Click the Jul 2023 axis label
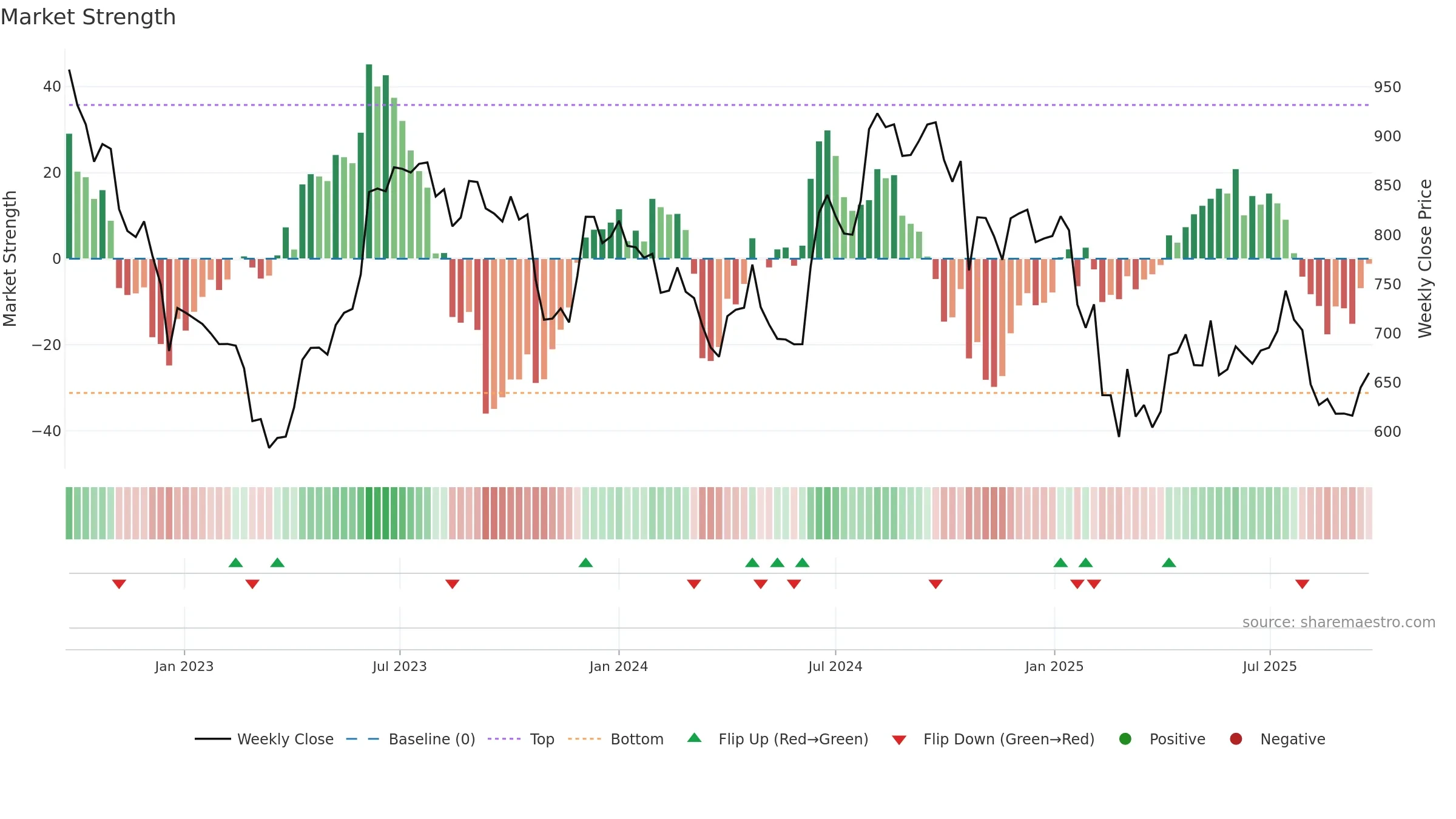The width and height of the screenshot is (1456, 819). coord(400,666)
